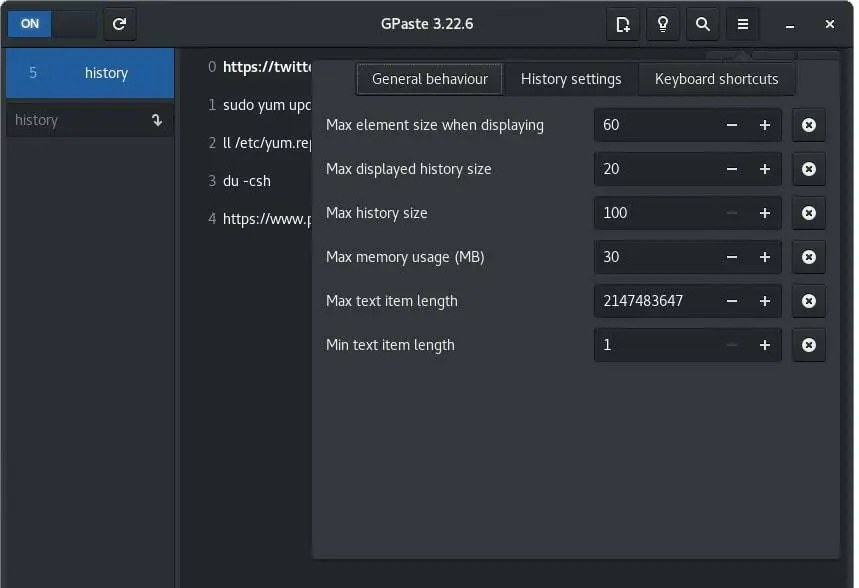Screen dimensions: 859x588
Task: Reset the Max displayed history size value
Action: (809, 169)
